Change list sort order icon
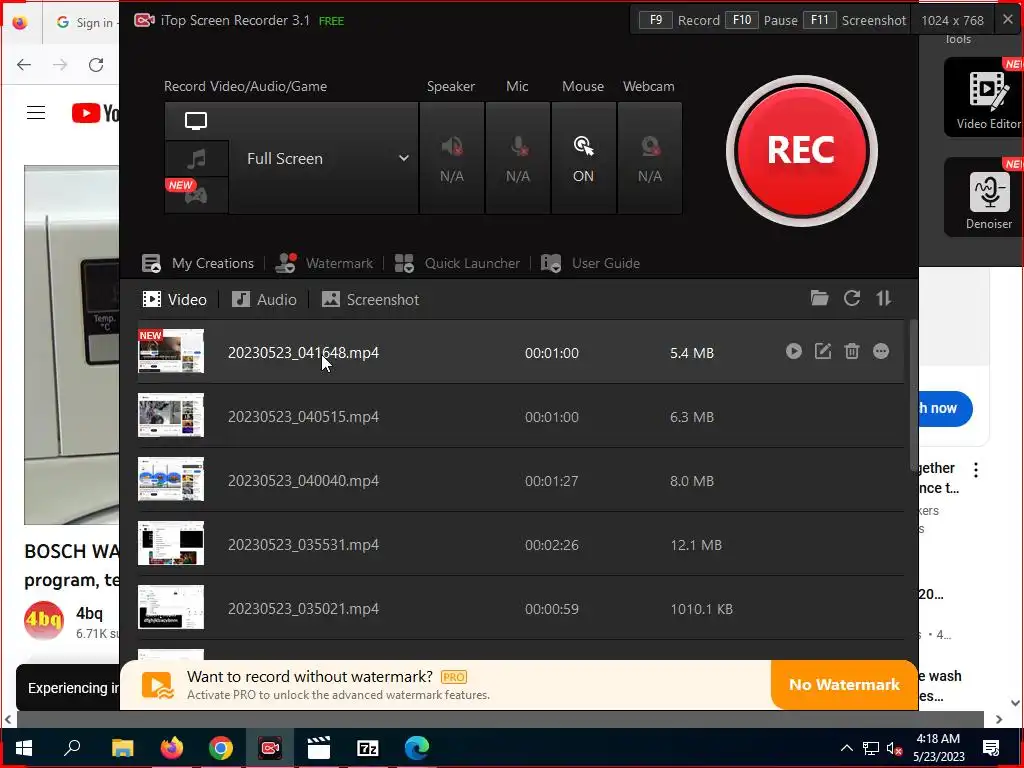Screen dimensions: 1024x768 pyautogui.click(x=884, y=298)
